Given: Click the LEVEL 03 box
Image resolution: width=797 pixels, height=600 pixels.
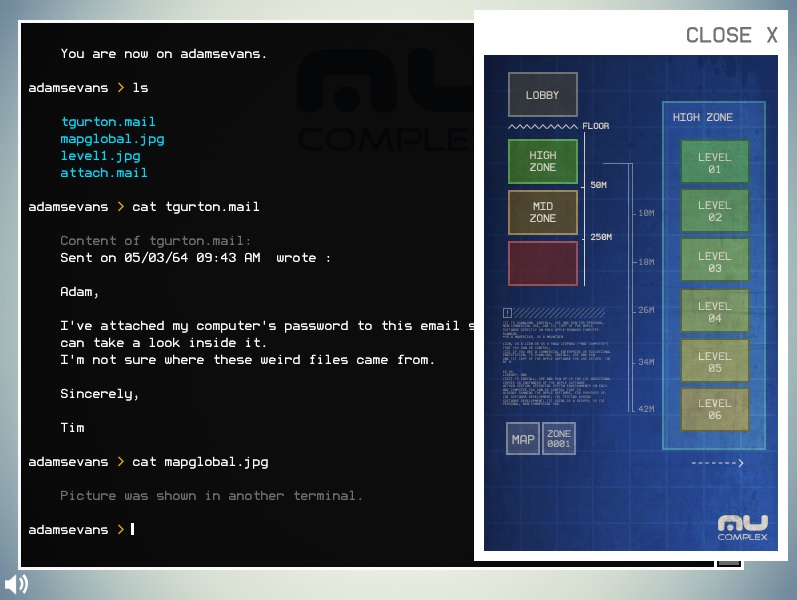Looking at the screenshot, I should 714,261.
